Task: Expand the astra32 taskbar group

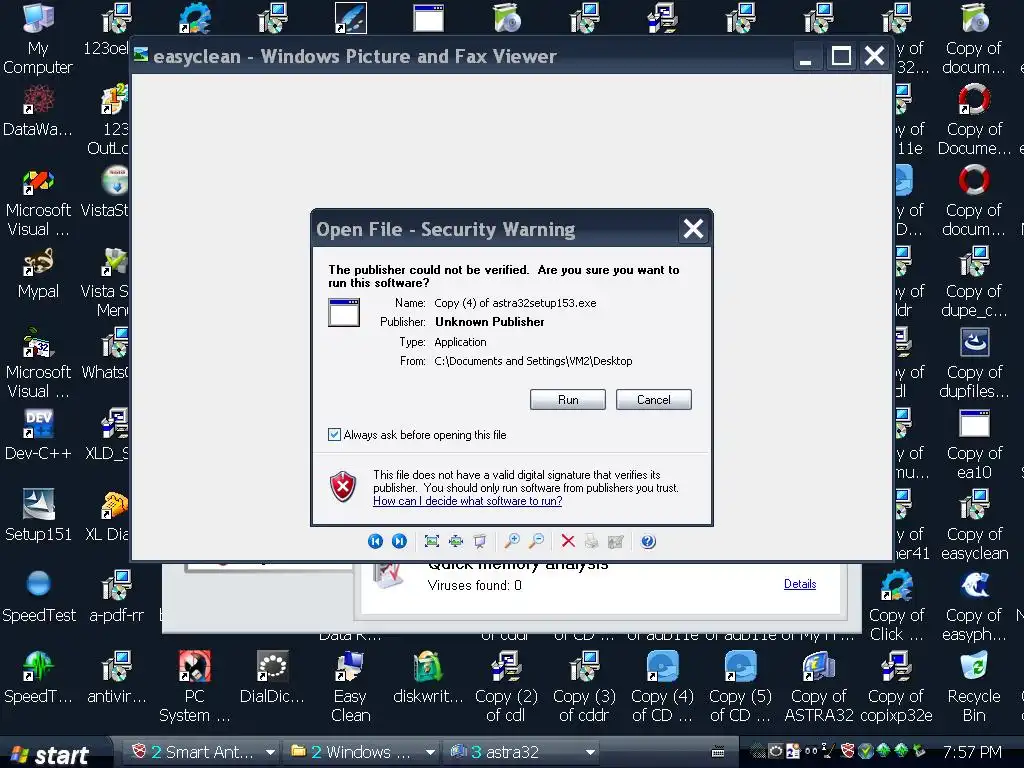Action: tap(590, 752)
